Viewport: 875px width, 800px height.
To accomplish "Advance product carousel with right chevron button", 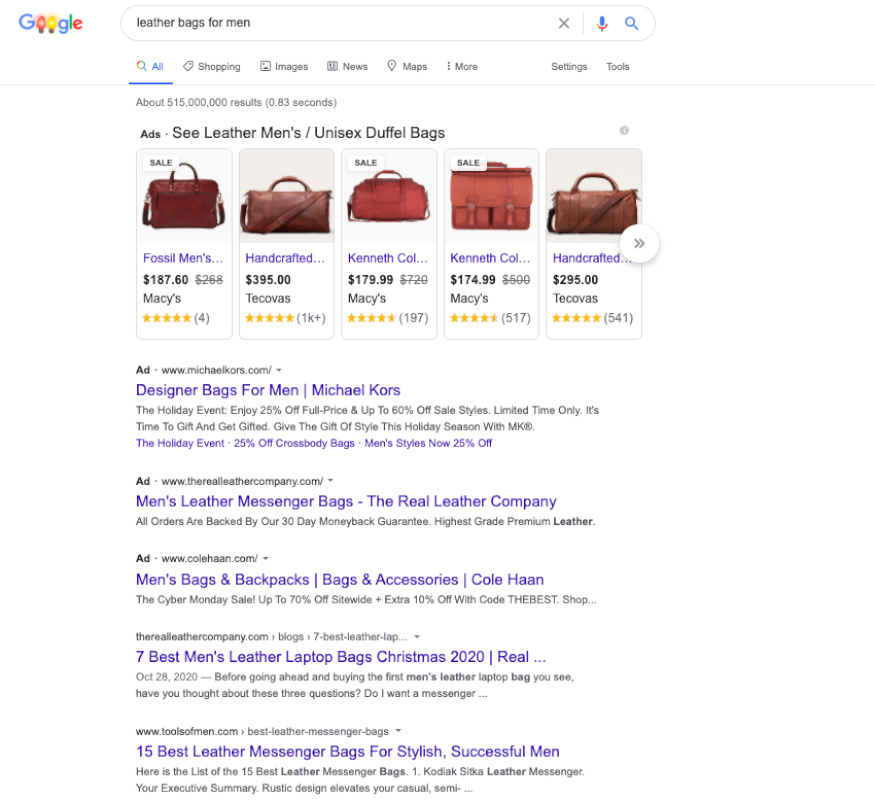I will point(640,243).
